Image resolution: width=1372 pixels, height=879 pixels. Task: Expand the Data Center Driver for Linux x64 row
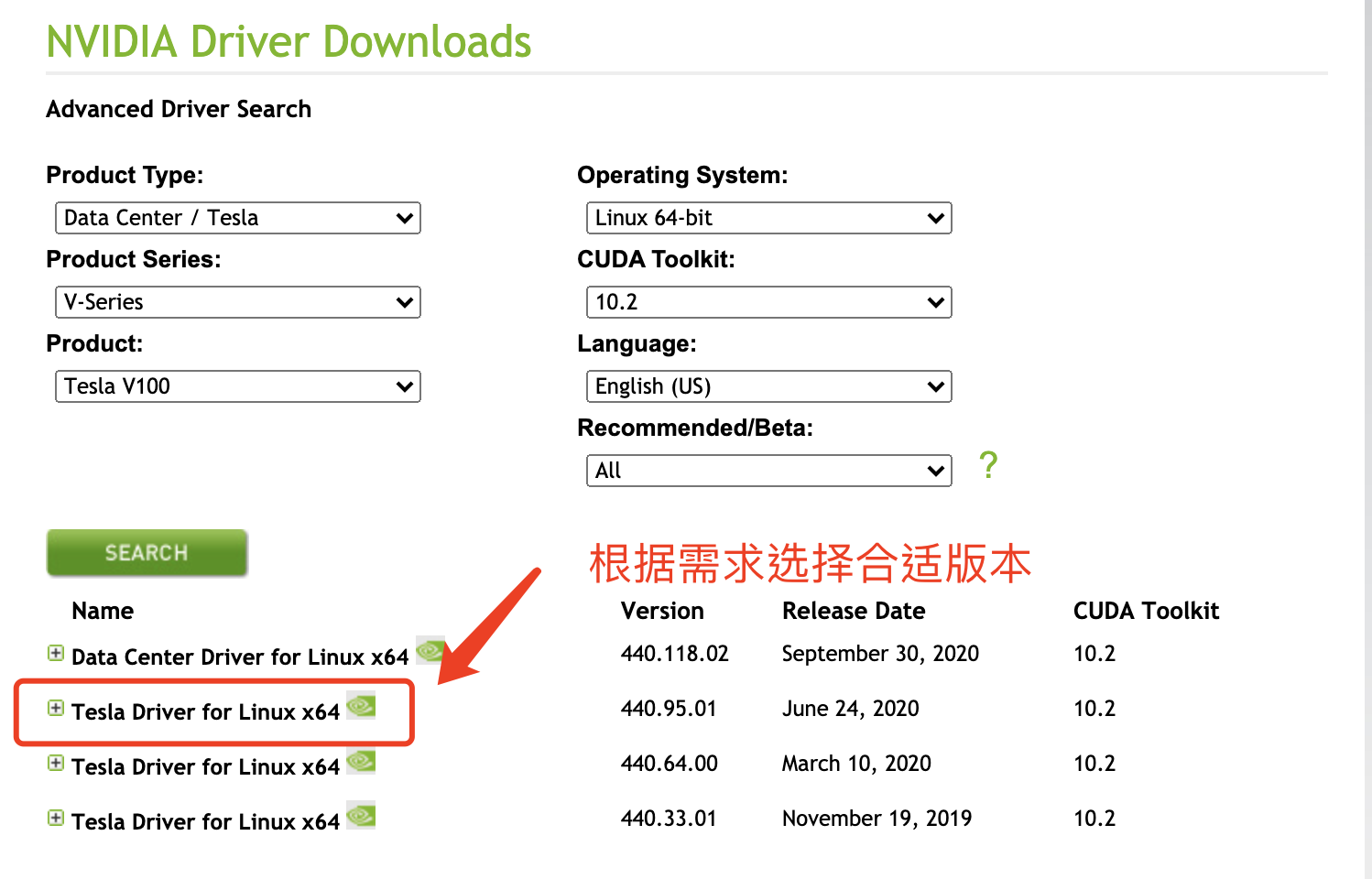click(x=56, y=653)
